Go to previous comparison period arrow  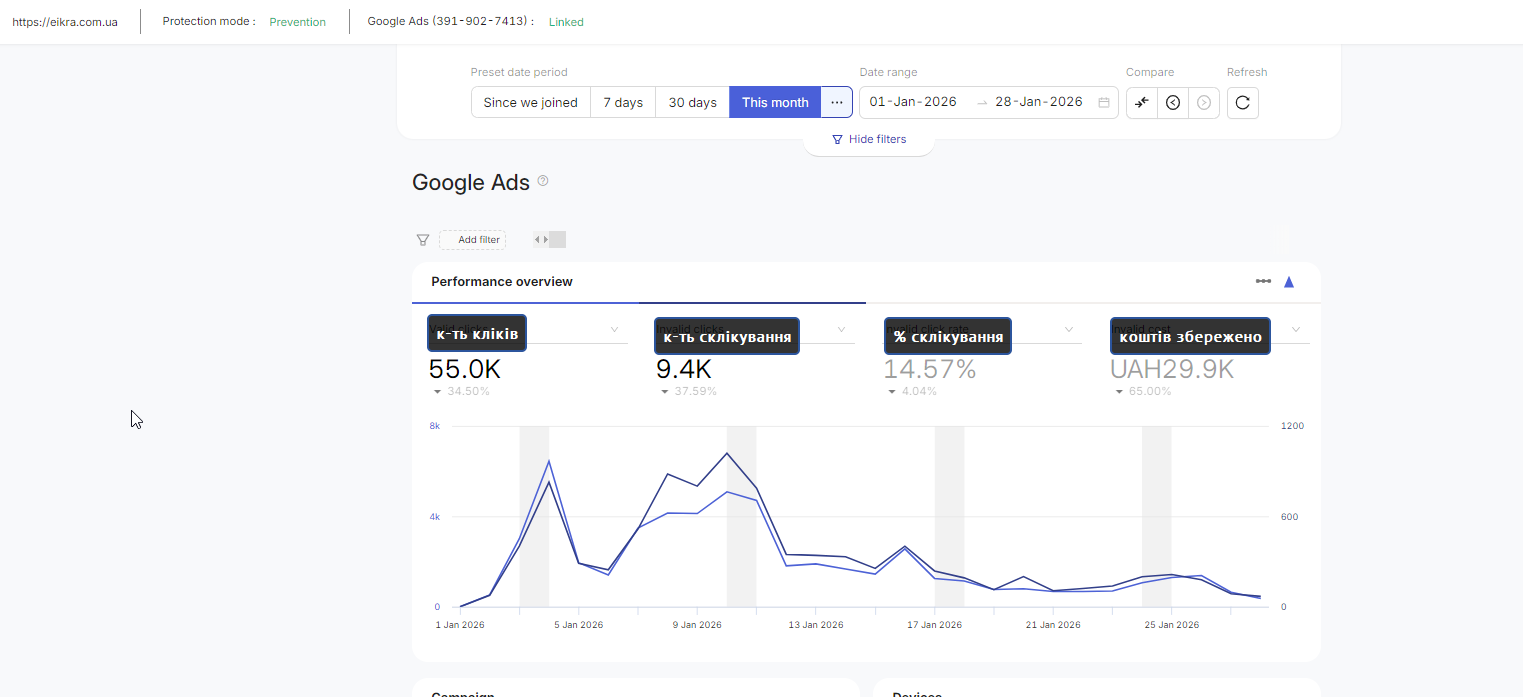pos(1173,103)
